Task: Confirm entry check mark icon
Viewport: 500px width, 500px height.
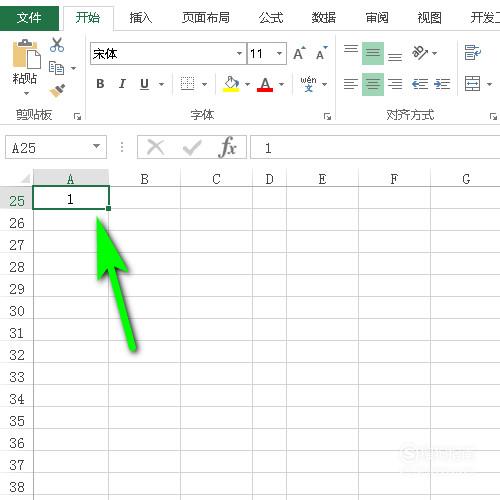Action: pos(192,147)
